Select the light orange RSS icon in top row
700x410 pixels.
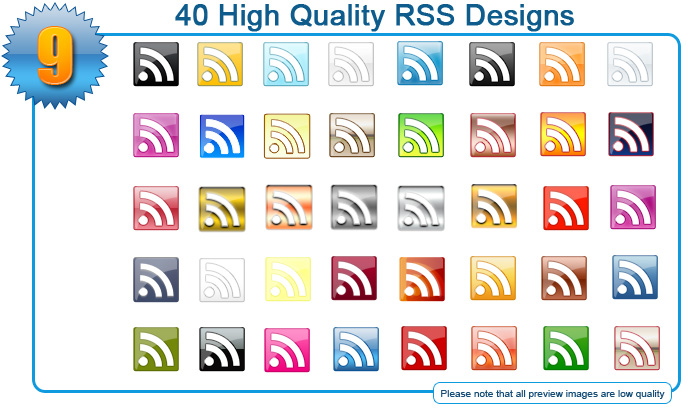click(562, 64)
